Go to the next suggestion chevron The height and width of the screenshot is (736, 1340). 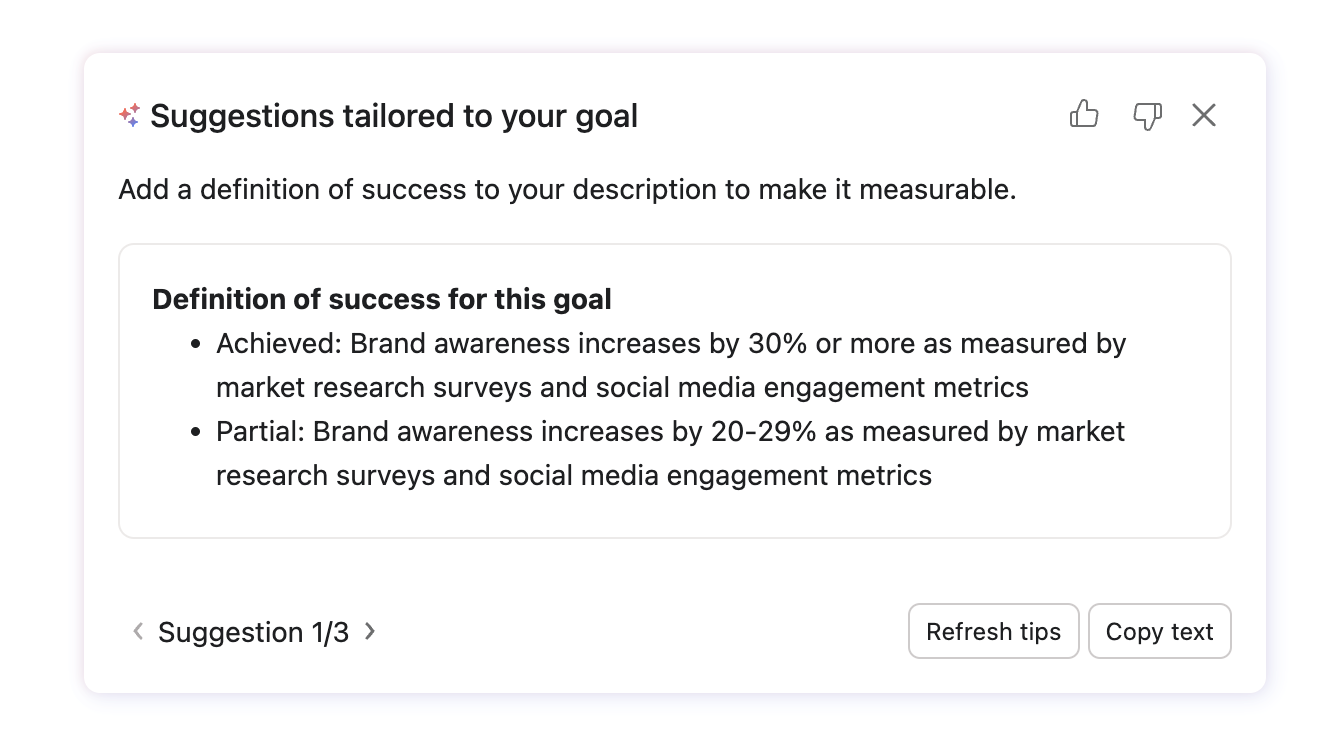coord(370,631)
